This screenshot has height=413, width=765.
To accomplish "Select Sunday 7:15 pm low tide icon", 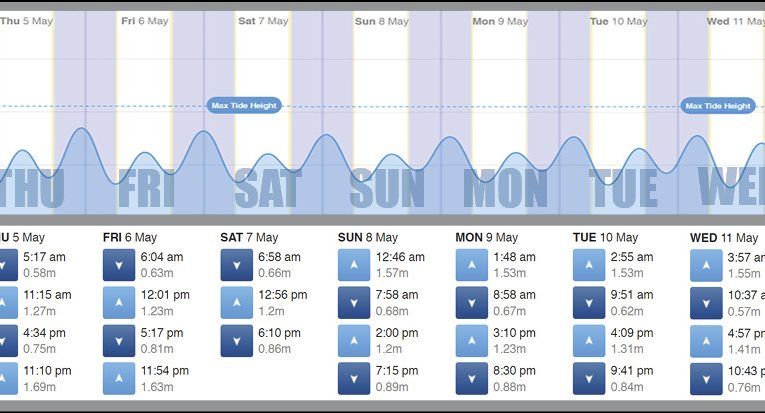I will pos(354,378).
